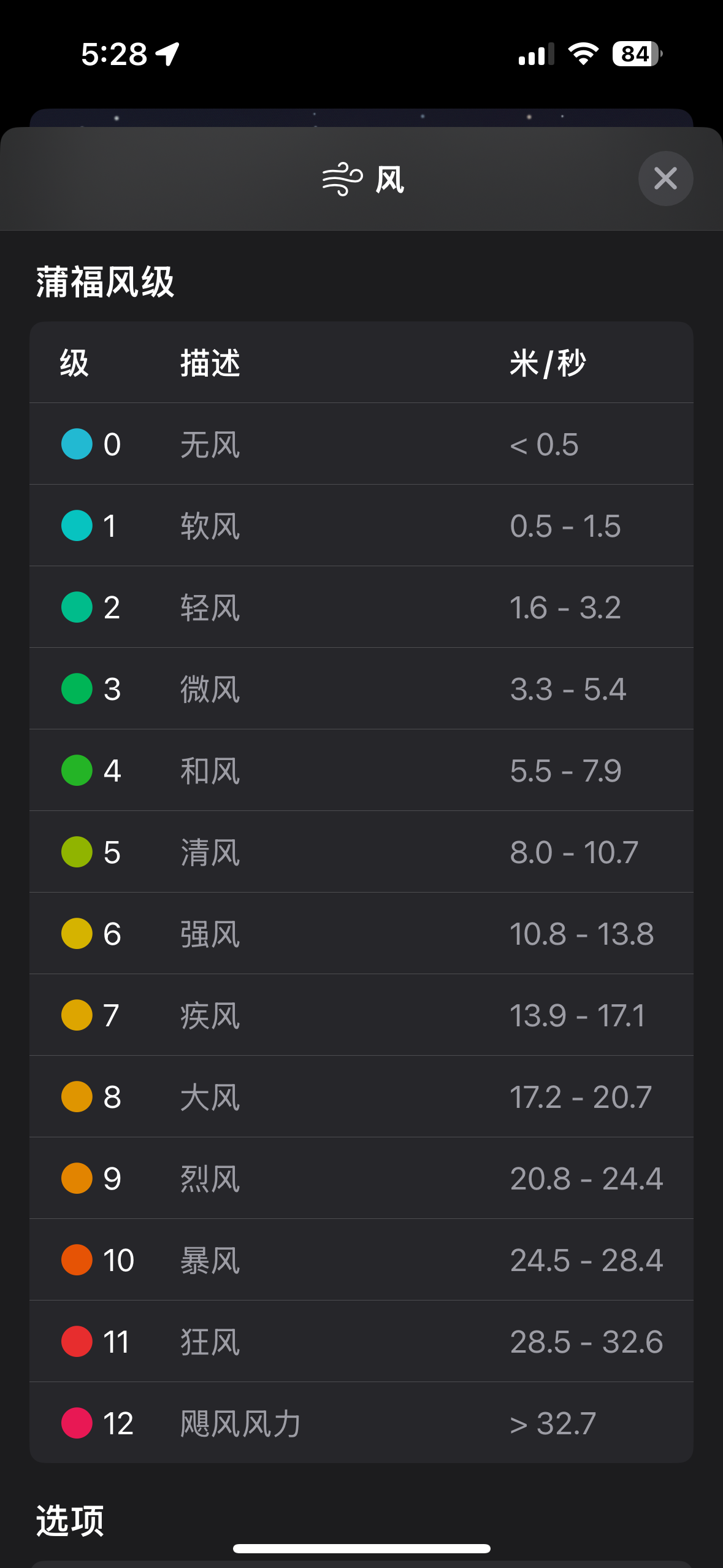Tap the 飓风风力 description text
This screenshot has width=723, height=1568.
(240, 1423)
